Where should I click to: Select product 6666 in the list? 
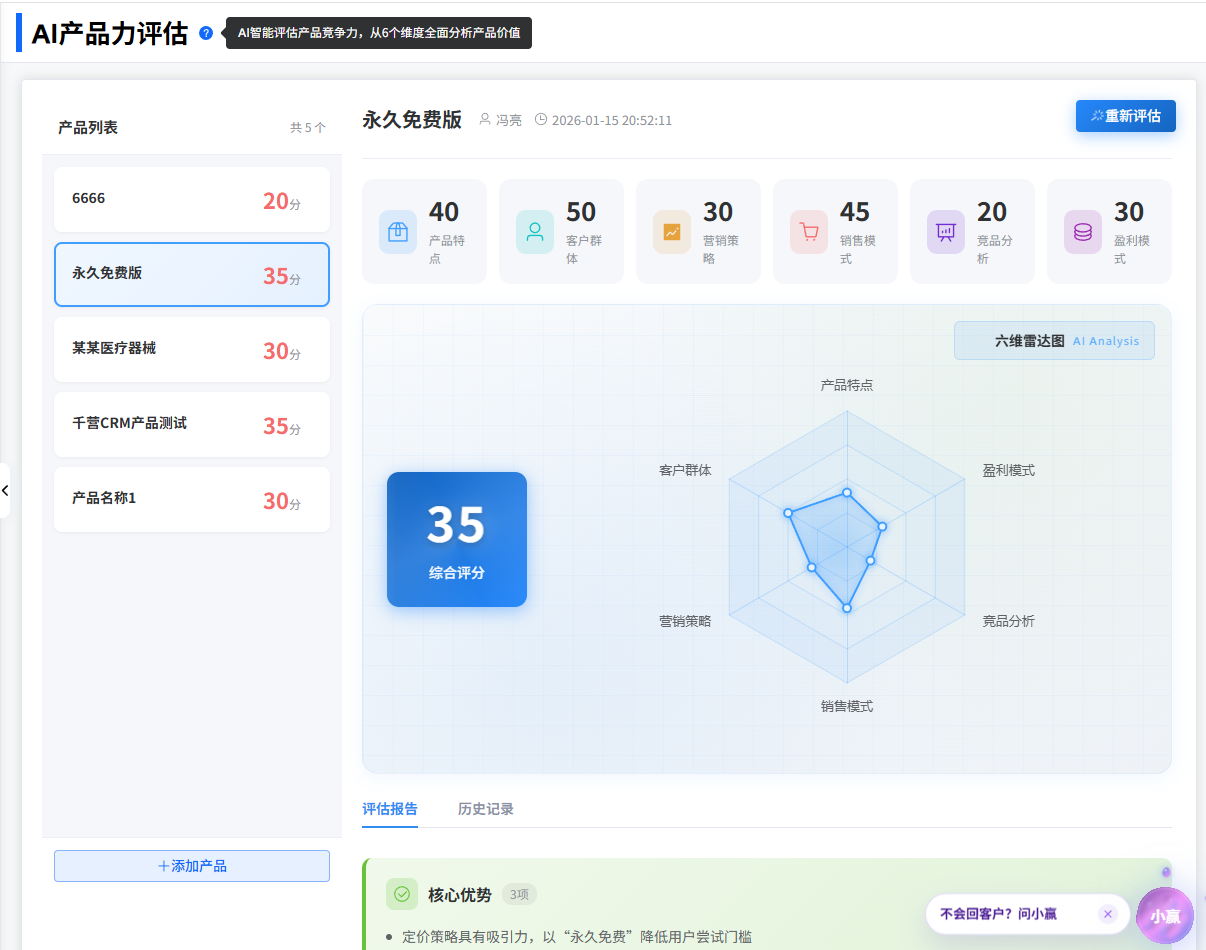point(192,199)
